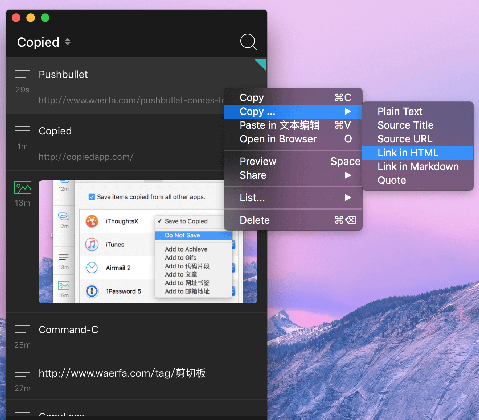Screen dimensions: 479x420
Task: Select Plain Text in the submenu
Action: (x=418, y=111)
